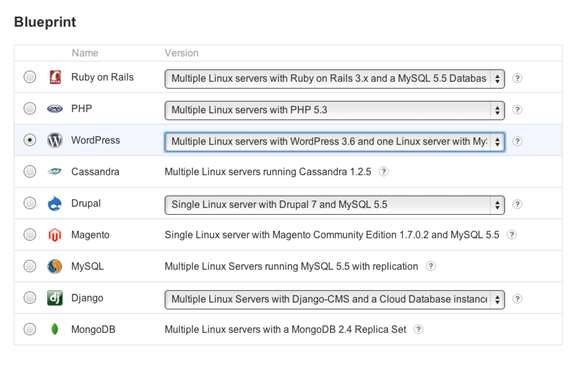Open help icon for Django version
This screenshot has height=380, width=580.
(x=517, y=299)
